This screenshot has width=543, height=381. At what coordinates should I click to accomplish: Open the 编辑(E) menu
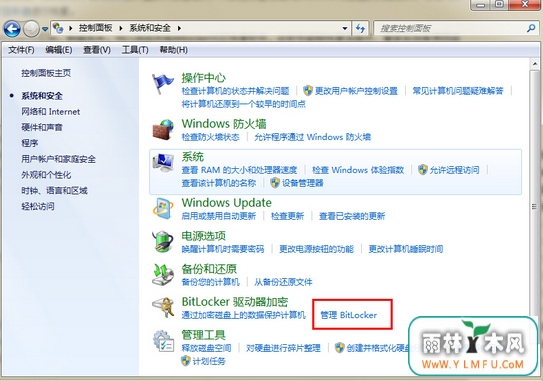pyautogui.click(x=59, y=50)
